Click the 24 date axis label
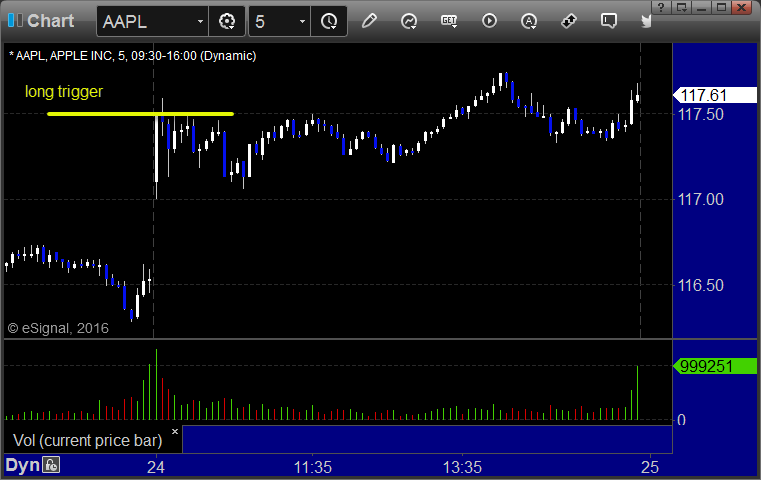The width and height of the screenshot is (761, 480). point(156,467)
